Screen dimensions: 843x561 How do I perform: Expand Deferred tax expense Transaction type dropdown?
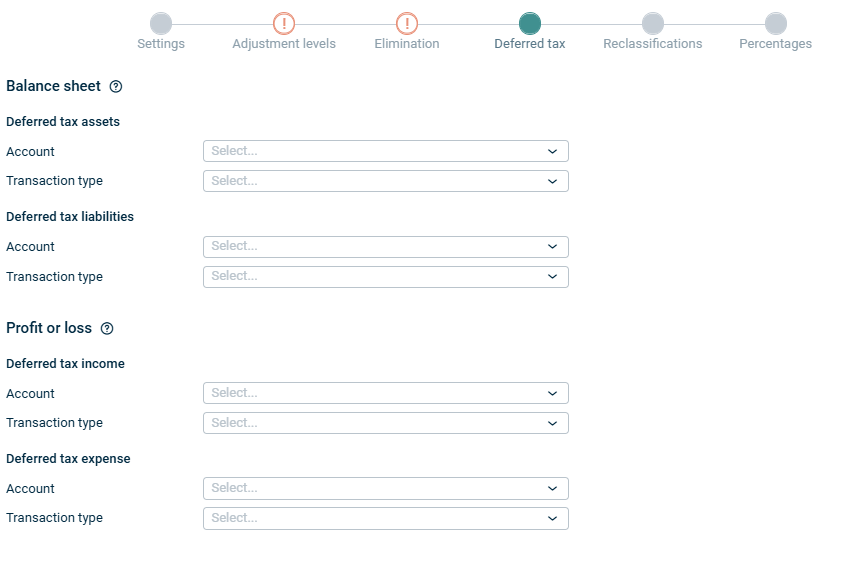[x=385, y=518]
